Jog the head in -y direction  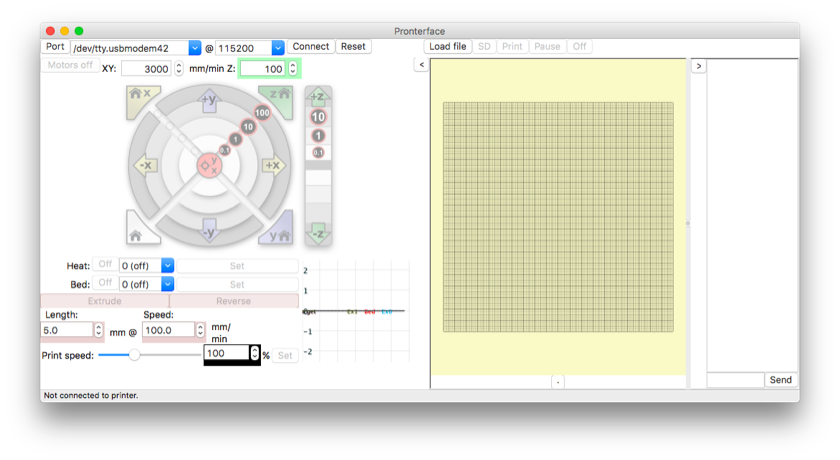209,230
